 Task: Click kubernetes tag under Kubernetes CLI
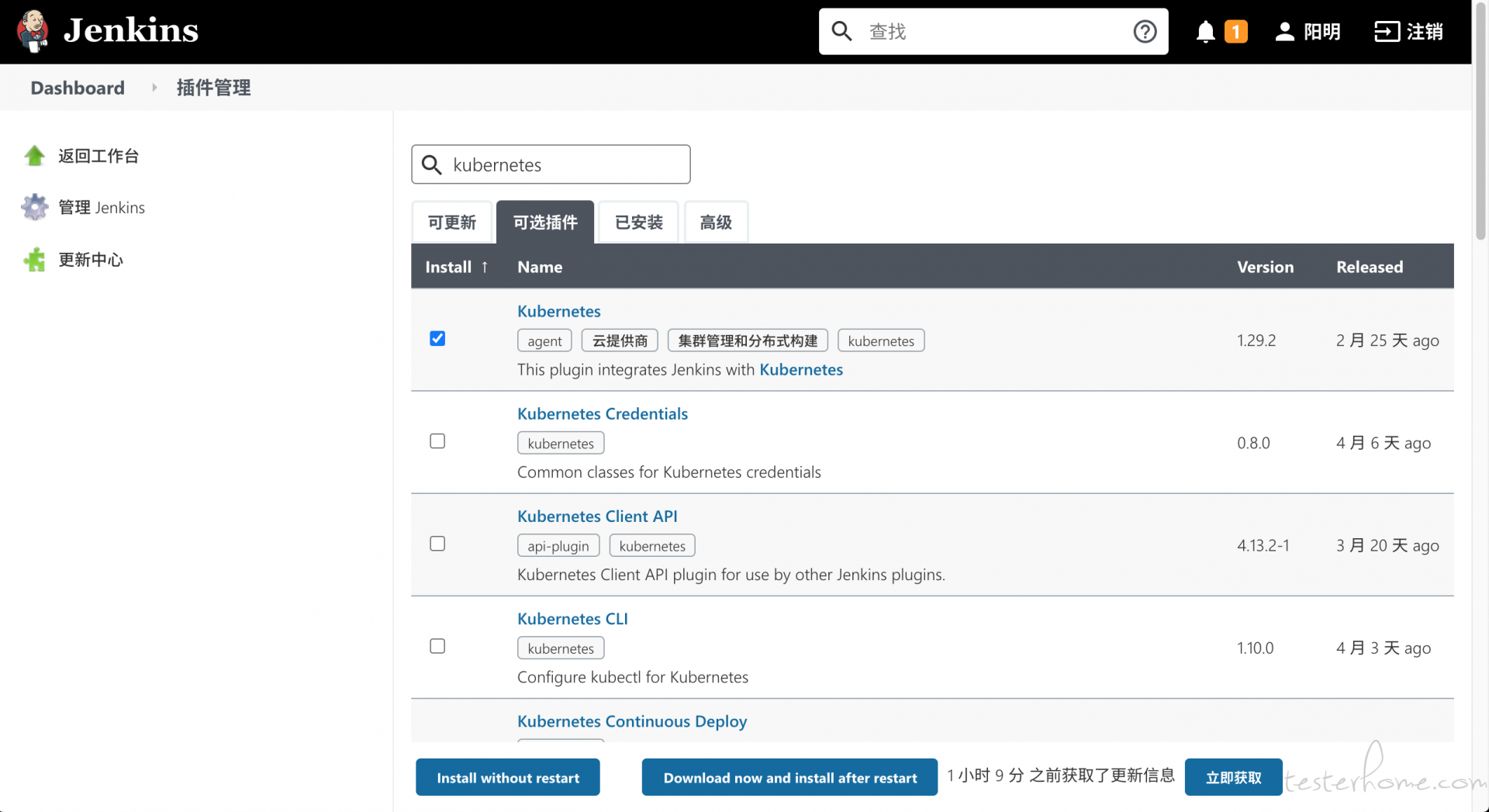tap(561, 648)
